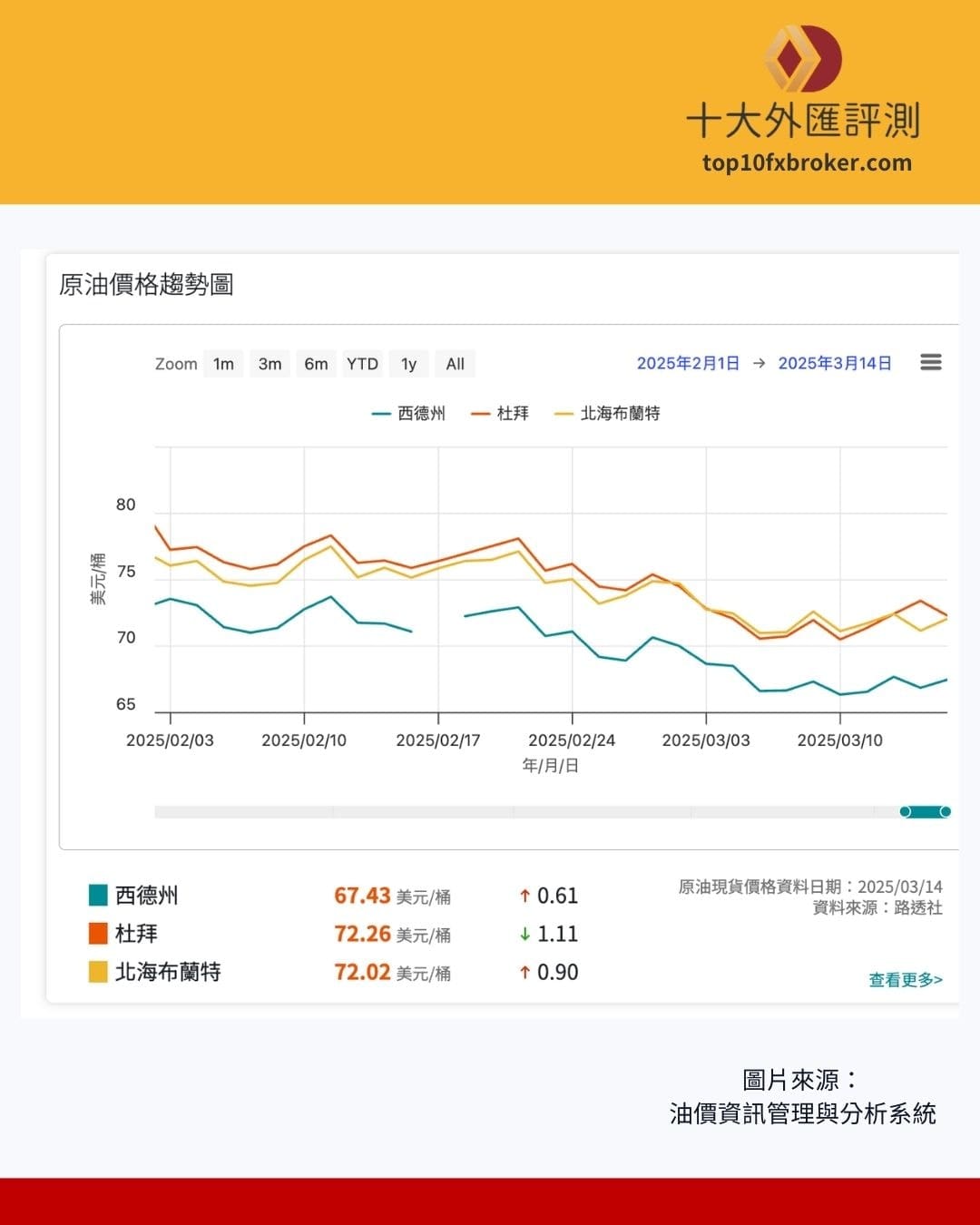Screen dimensions: 980x1225
Task: Toggle the 西德州 series in the chart legend
Action: coord(413,413)
